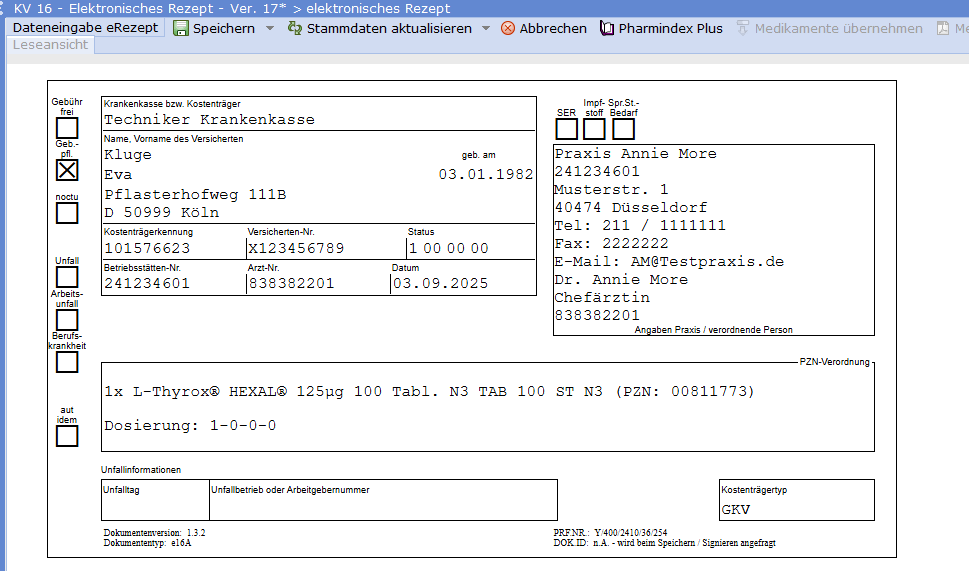This screenshot has width=969, height=571.
Task: Check the Impfstoff checkbox
Action: [595, 129]
